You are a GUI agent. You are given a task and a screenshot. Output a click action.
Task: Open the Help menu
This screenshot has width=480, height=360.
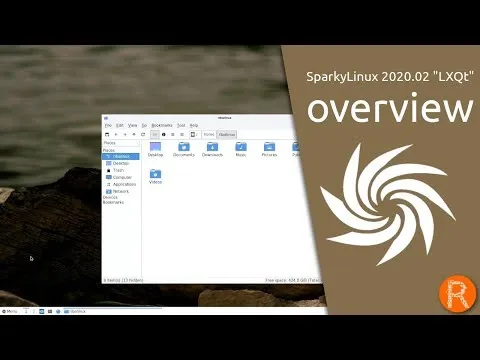tap(194, 125)
